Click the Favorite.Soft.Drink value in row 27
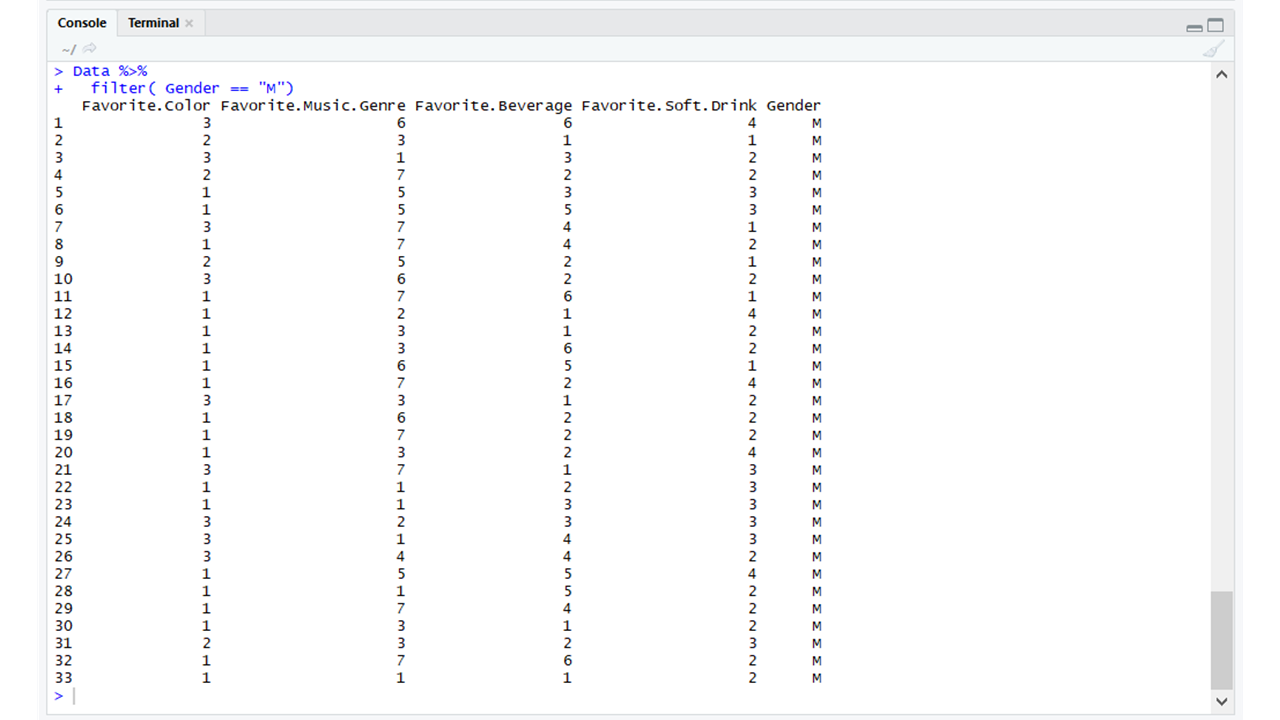The height and width of the screenshot is (720, 1280). [752, 574]
